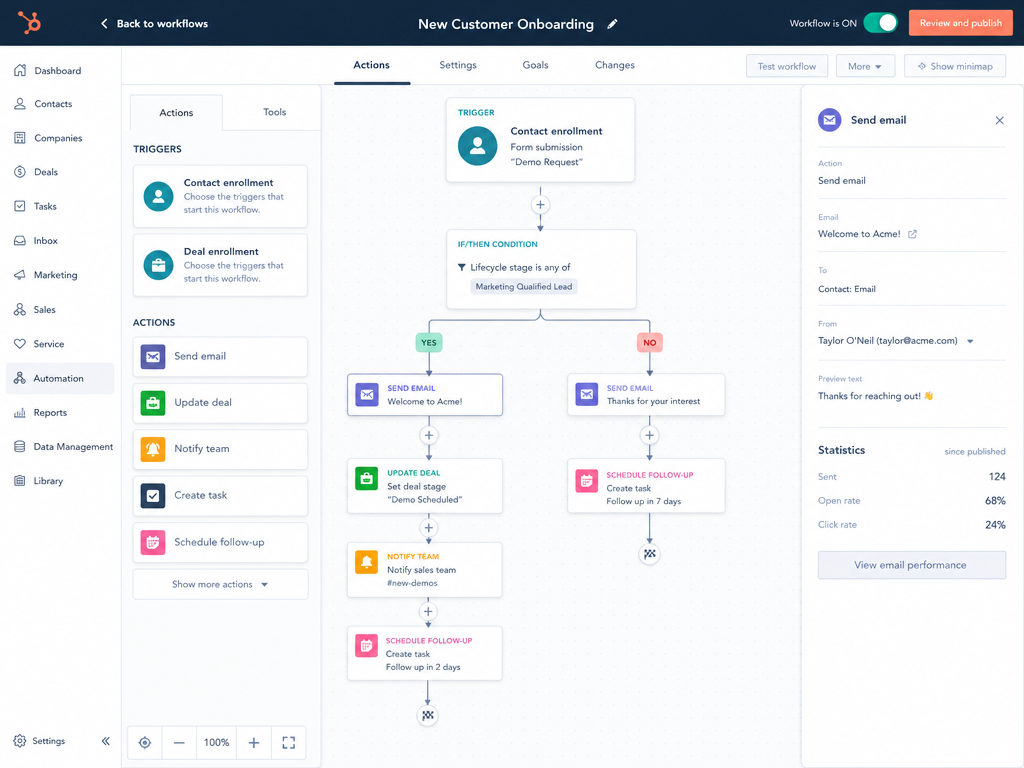Click plus below Notify team step
1024x768 pixels.
(x=428, y=611)
